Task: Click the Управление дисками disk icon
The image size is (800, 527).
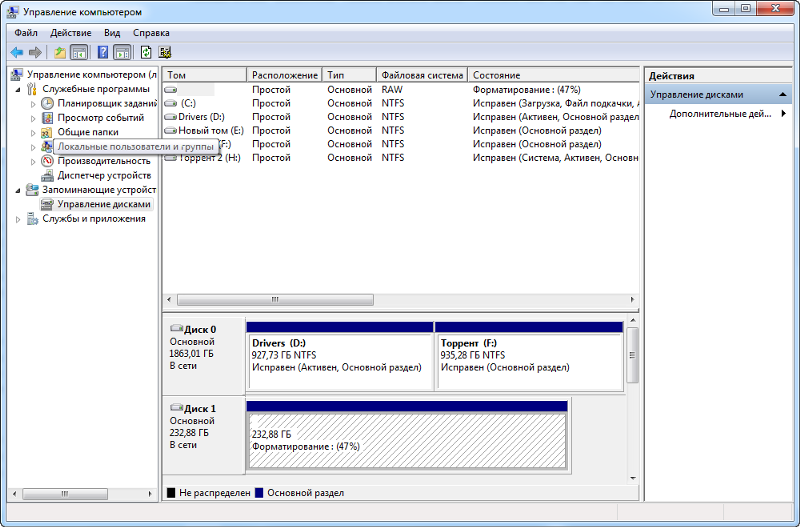Action: point(47,204)
